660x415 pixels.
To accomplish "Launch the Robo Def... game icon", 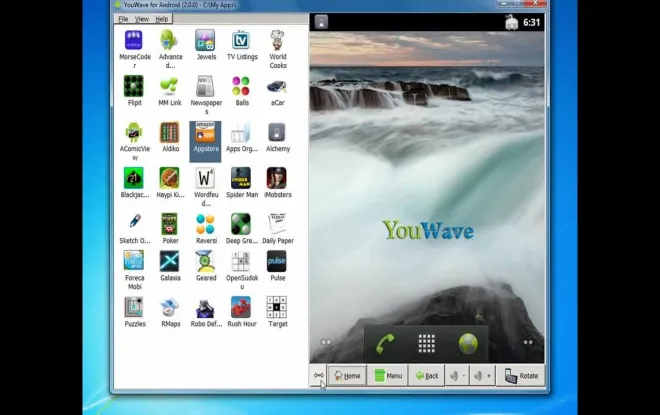I will [205, 307].
